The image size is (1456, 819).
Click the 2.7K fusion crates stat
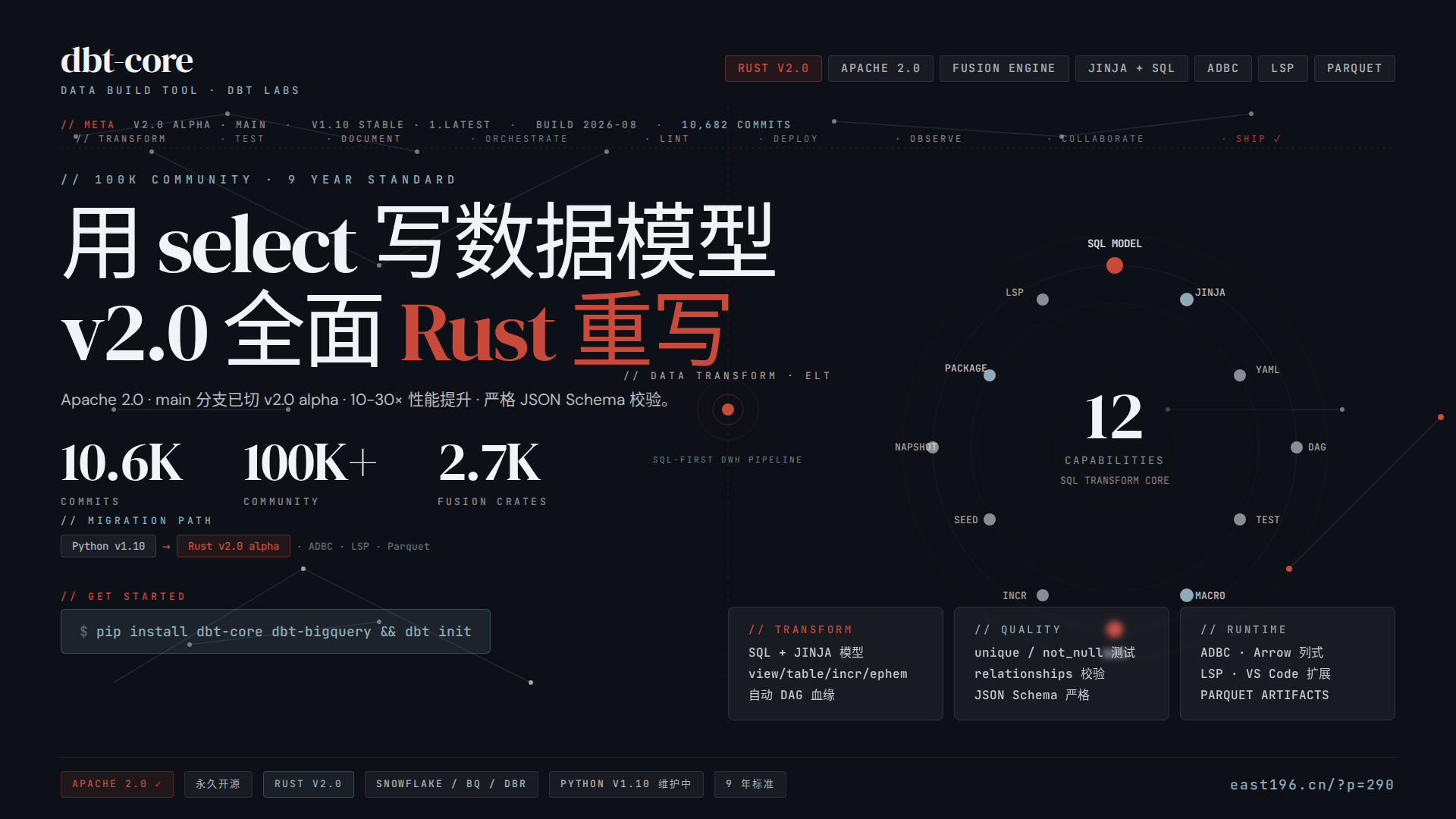(x=491, y=474)
